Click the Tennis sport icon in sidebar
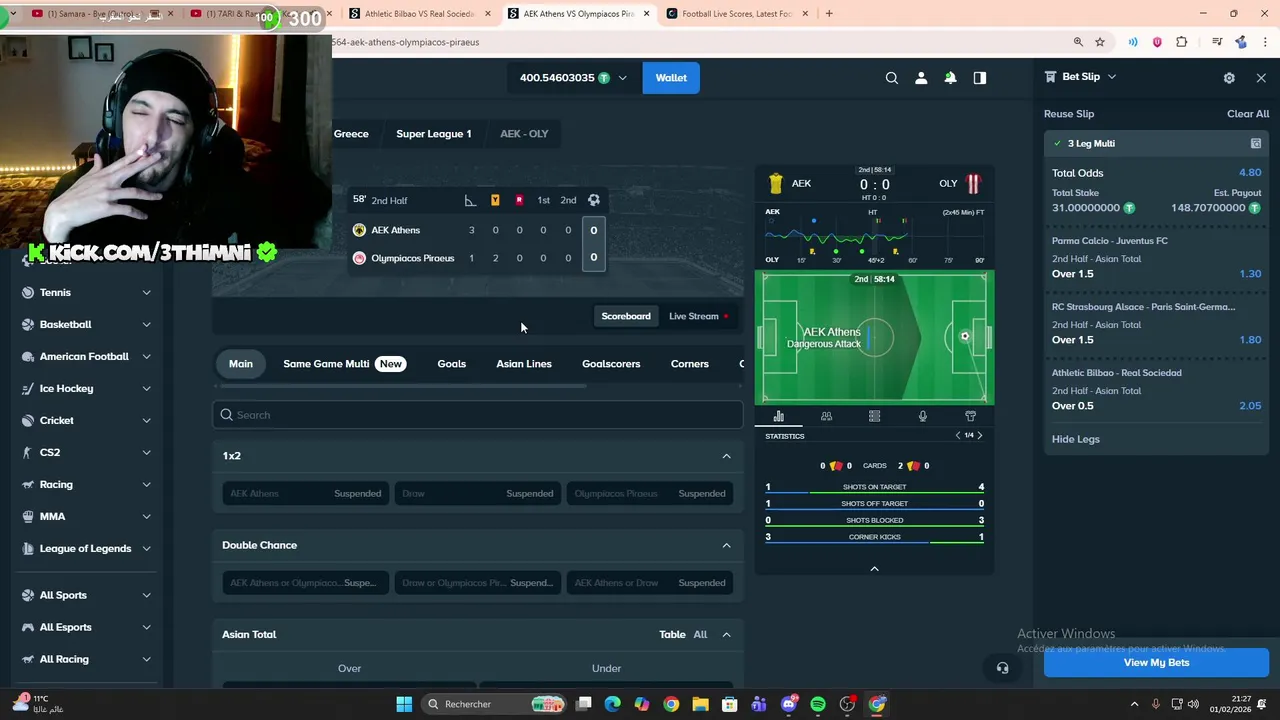 point(28,292)
